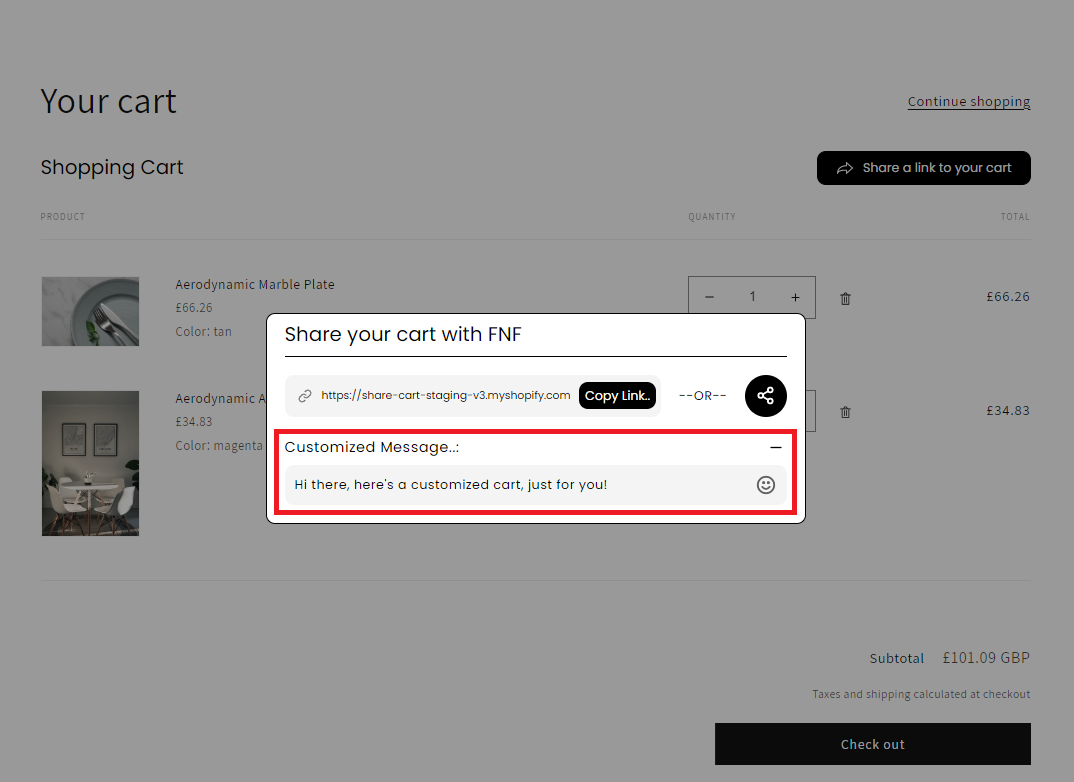Viewport: 1074px width, 782px height.
Task: Open Continue shopping
Action: point(968,101)
